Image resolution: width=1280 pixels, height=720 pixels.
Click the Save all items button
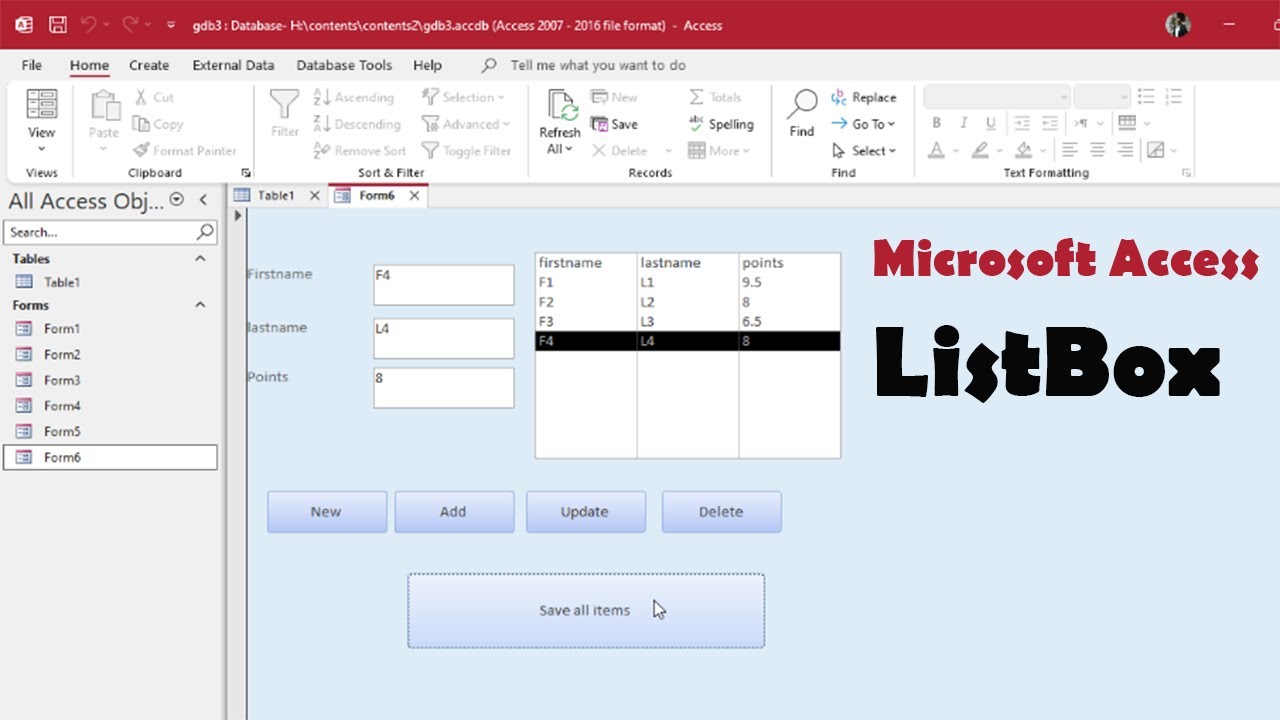point(586,611)
